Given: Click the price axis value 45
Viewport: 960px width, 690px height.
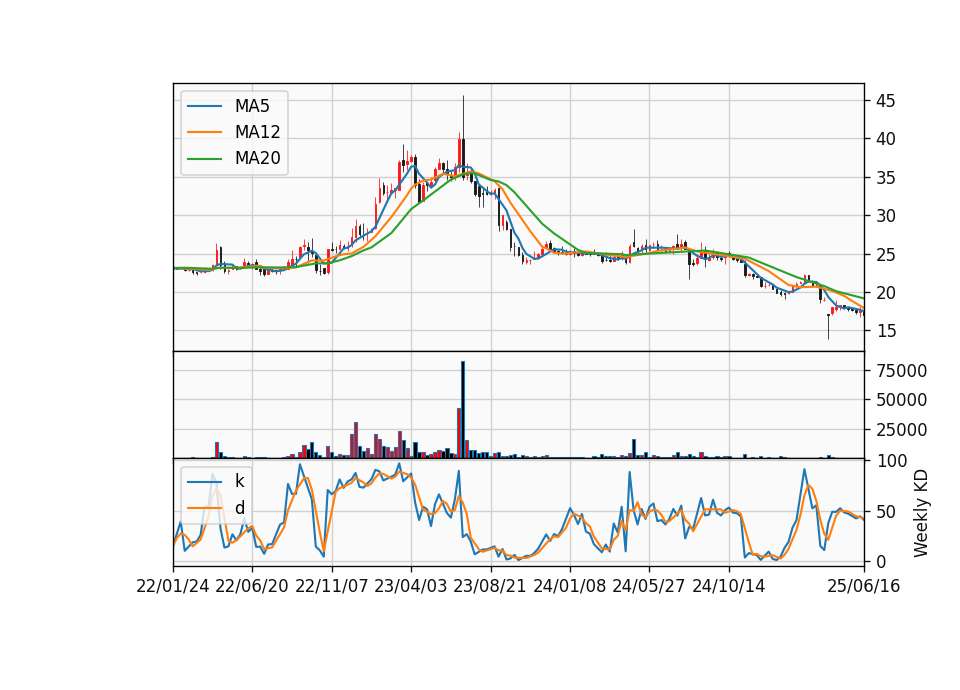Looking at the screenshot, I should [885, 101].
